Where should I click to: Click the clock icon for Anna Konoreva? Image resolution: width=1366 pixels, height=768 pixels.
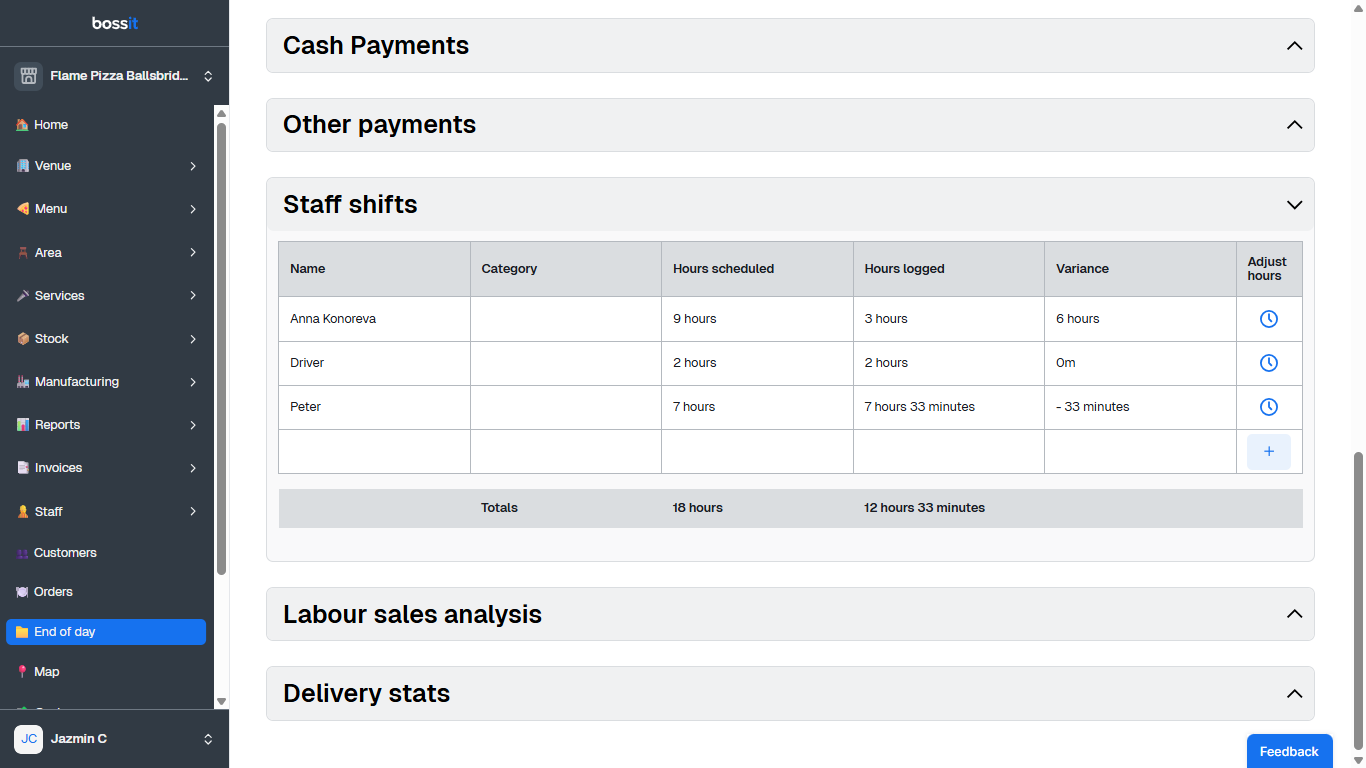[x=1268, y=319]
